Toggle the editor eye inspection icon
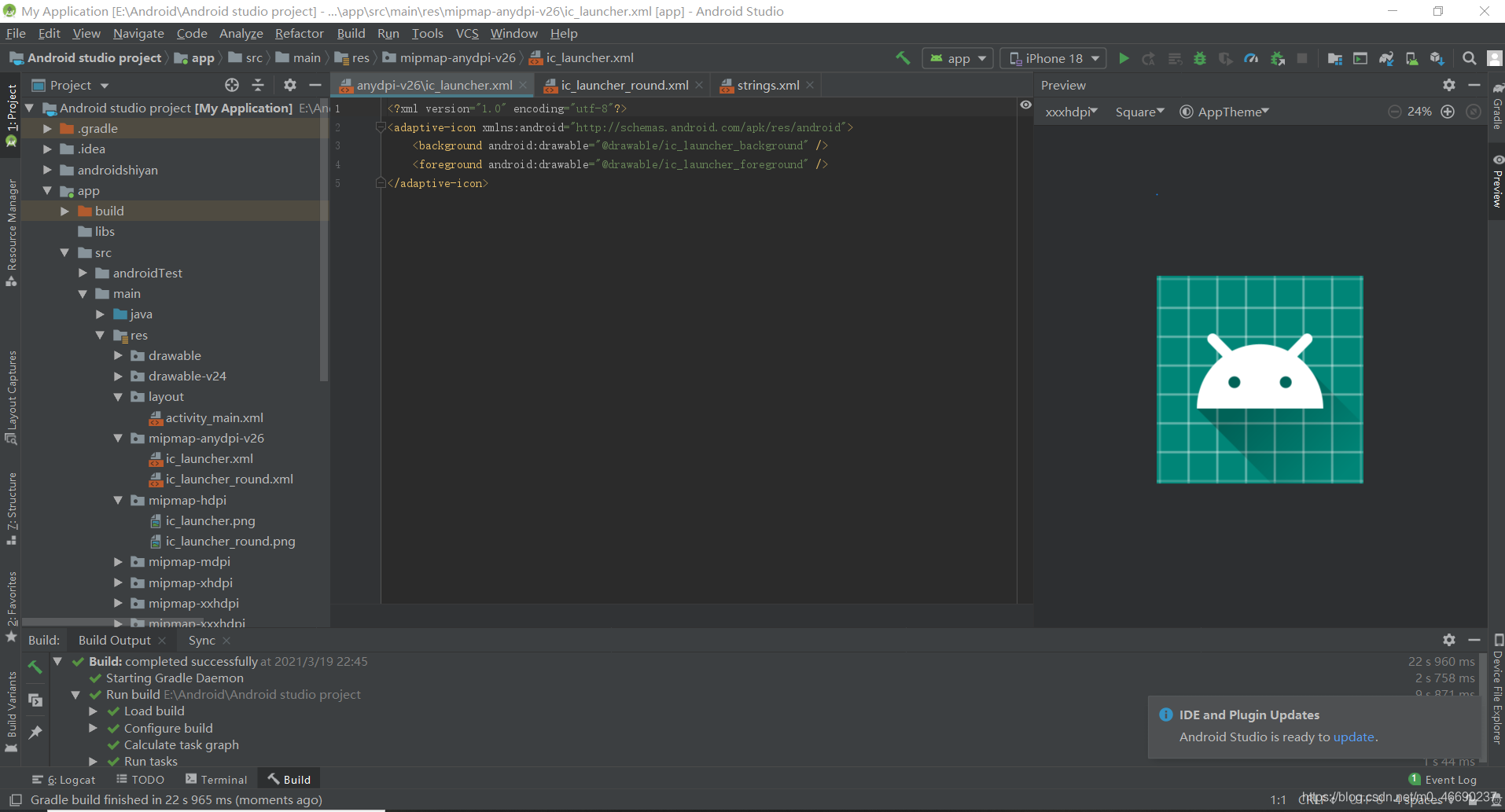Image resolution: width=1505 pixels, height=812 pixels. pos(1025,105)
